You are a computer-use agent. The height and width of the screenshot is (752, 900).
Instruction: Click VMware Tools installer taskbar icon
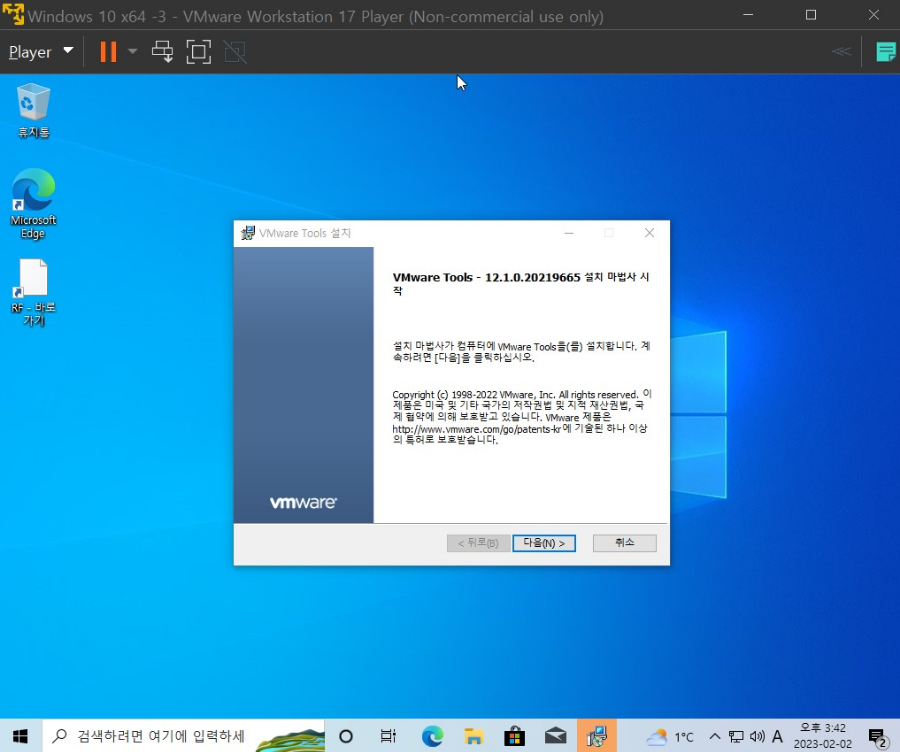pyautogui.click(x=597, y=736)
